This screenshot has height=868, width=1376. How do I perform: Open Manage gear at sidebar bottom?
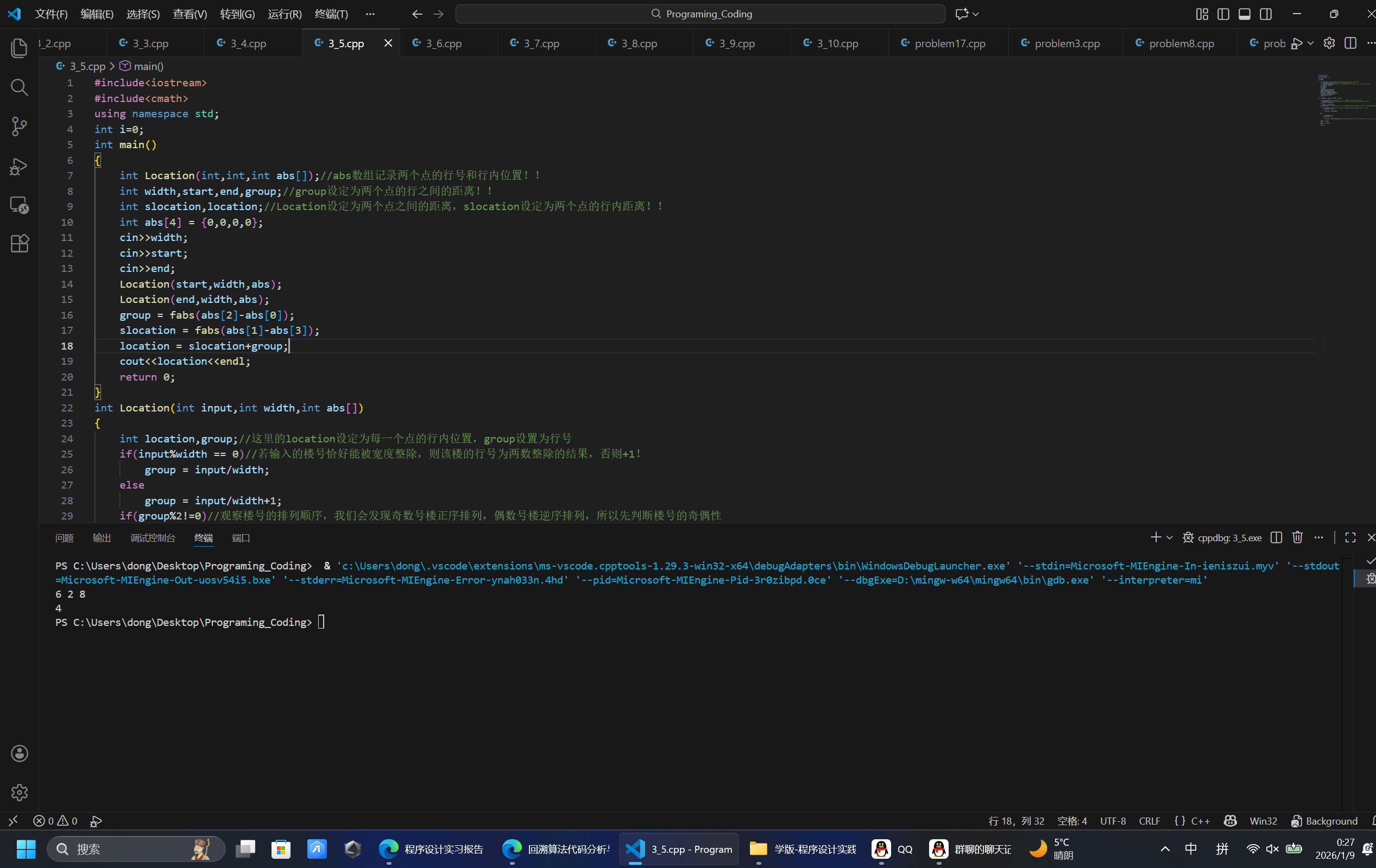click(20, 792)
